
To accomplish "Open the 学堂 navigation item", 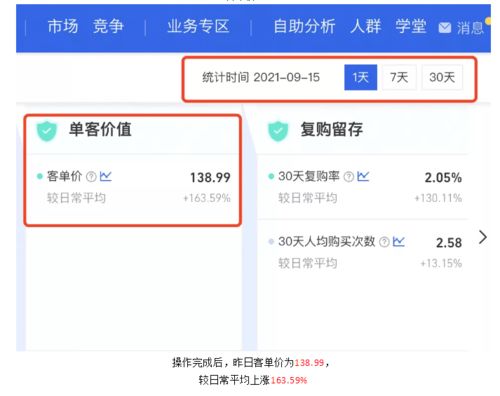I will (x=411, y=26).
